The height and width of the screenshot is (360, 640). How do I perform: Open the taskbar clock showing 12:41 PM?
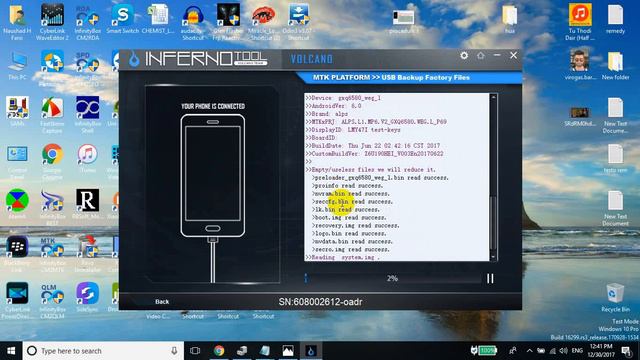tap(601, 351)
